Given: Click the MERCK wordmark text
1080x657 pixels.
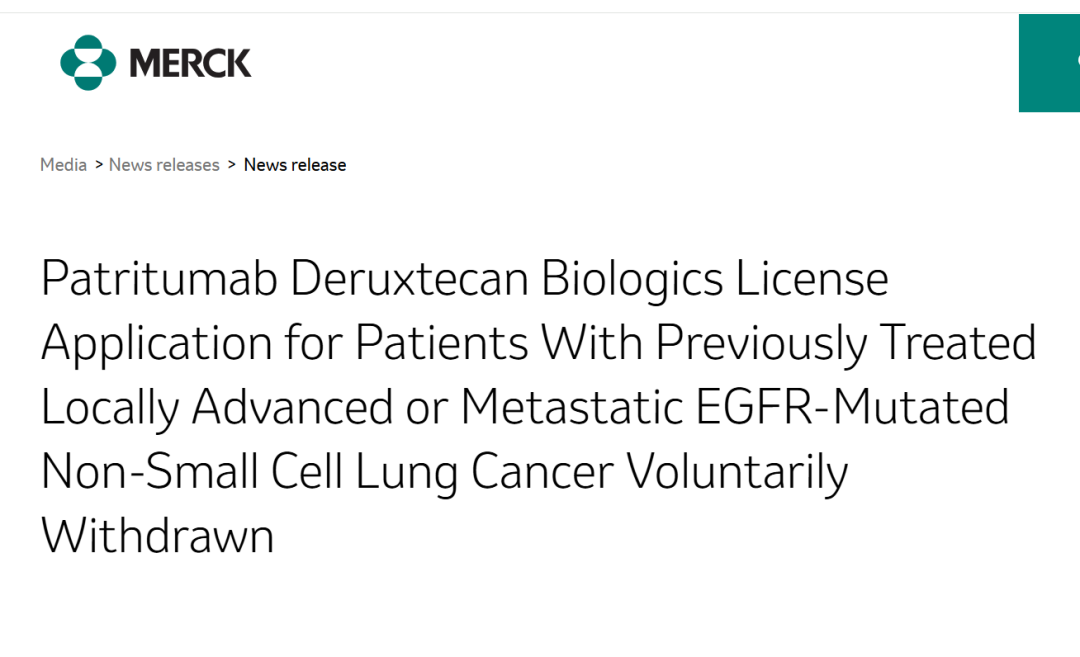Looking at the screenshot, I should click(190, 63).
